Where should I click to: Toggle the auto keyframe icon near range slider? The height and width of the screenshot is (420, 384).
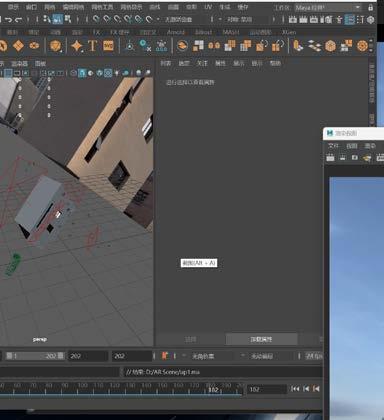coord(164,356)
